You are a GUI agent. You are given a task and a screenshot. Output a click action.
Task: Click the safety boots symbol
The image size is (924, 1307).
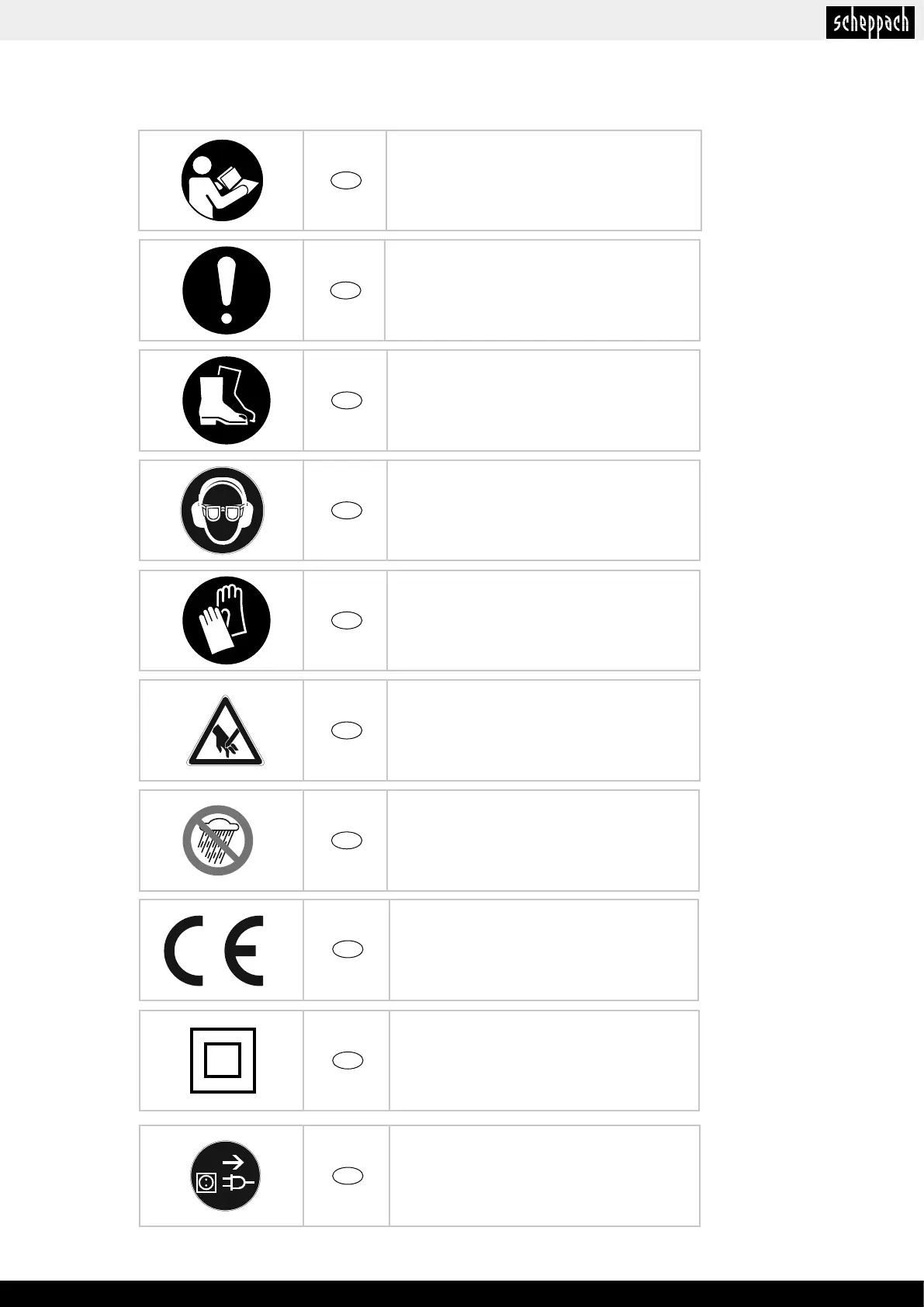pos(227,400)
